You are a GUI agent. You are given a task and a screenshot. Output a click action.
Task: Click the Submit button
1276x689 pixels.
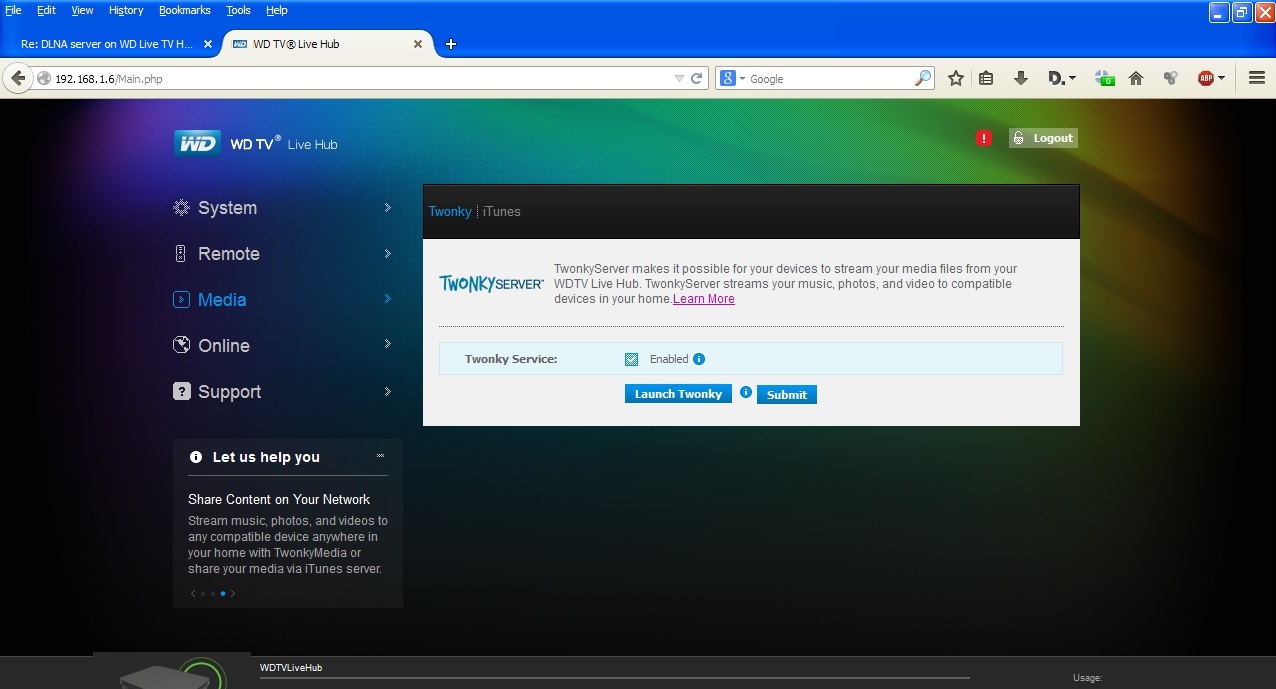(x=787, y=394)
